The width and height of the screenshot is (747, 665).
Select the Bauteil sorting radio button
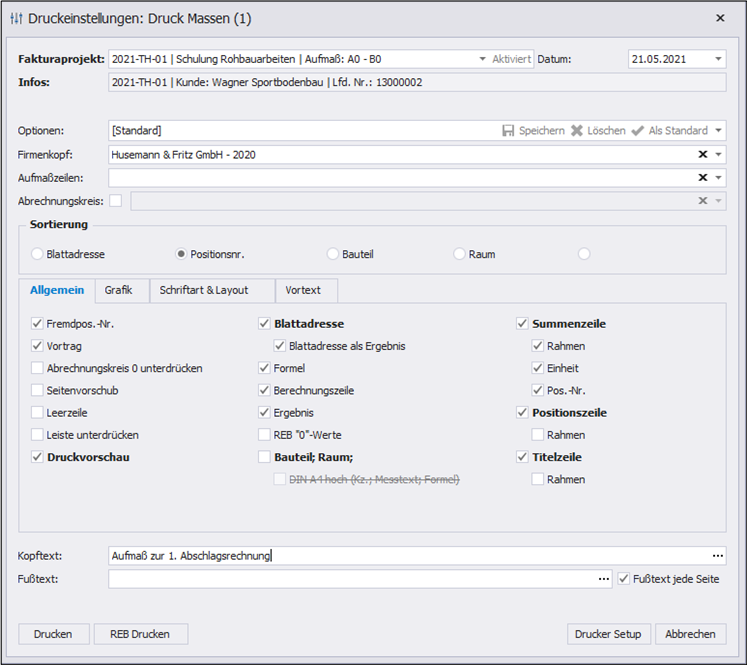coord(334,254)
